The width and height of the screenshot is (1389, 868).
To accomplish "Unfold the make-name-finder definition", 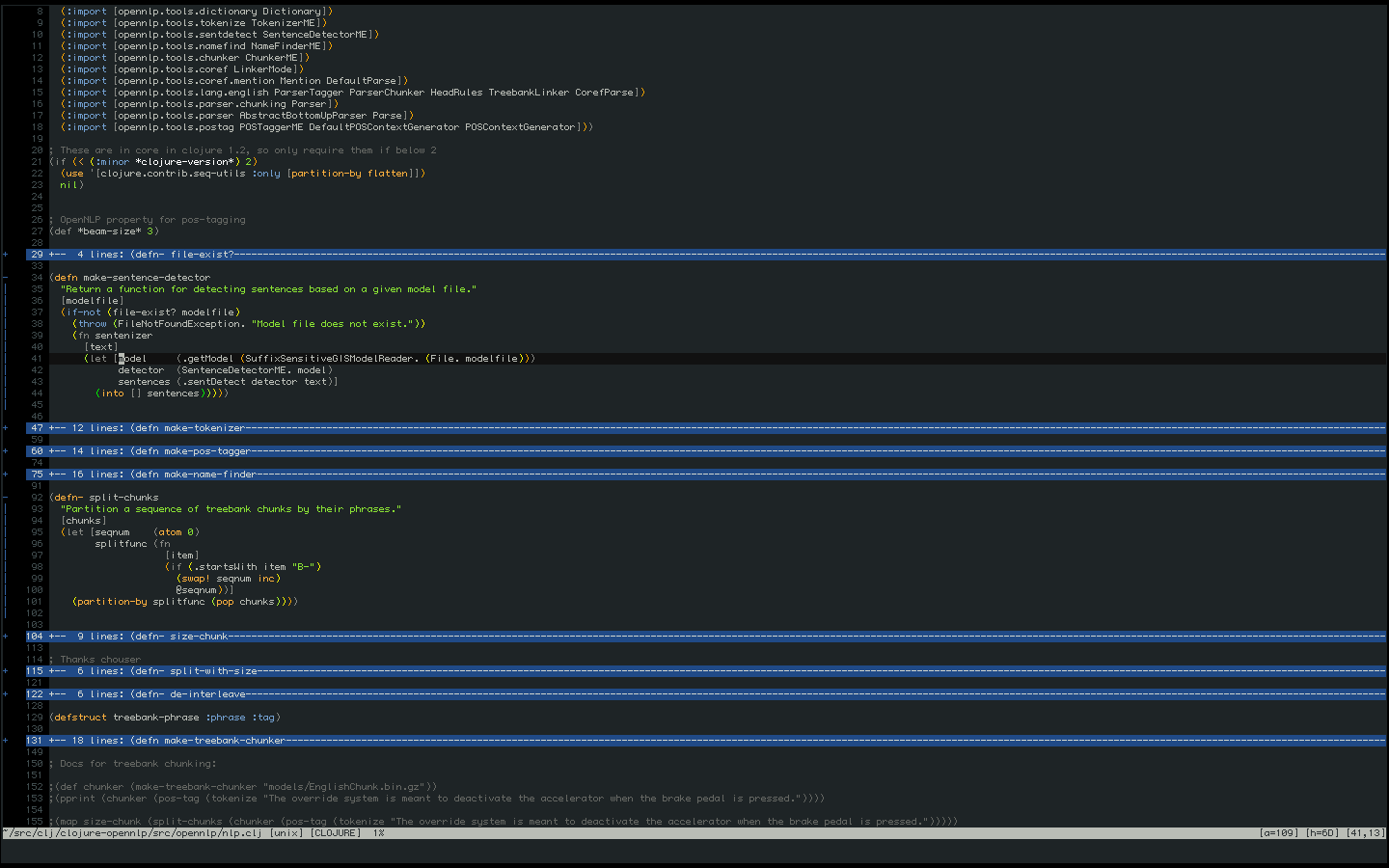I will coord(706,475).
